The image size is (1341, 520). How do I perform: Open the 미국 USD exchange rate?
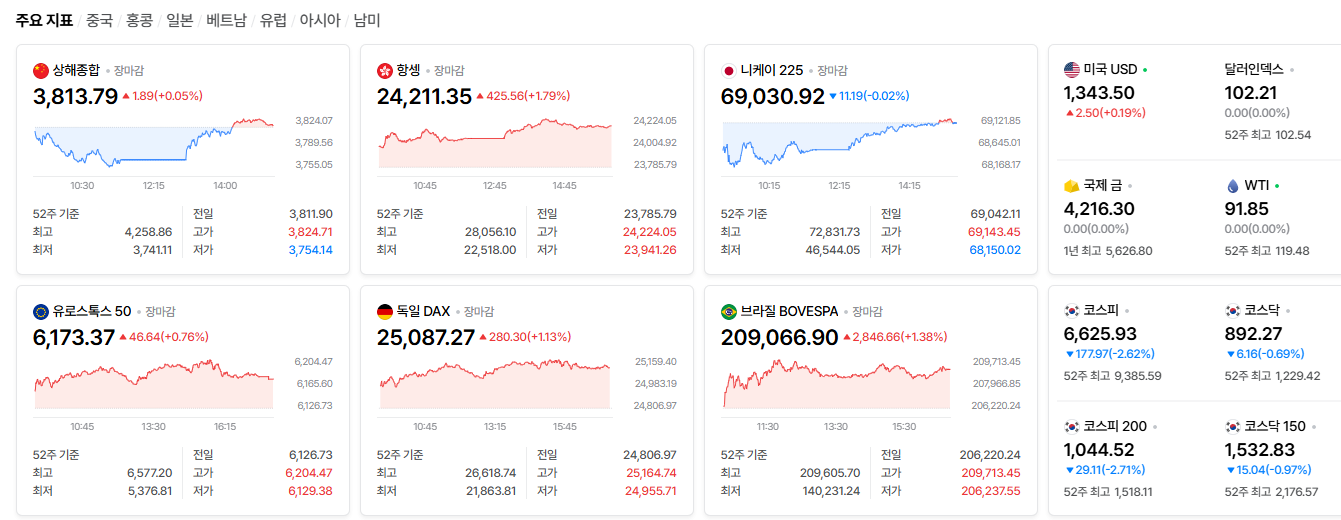coord(1111,69)
